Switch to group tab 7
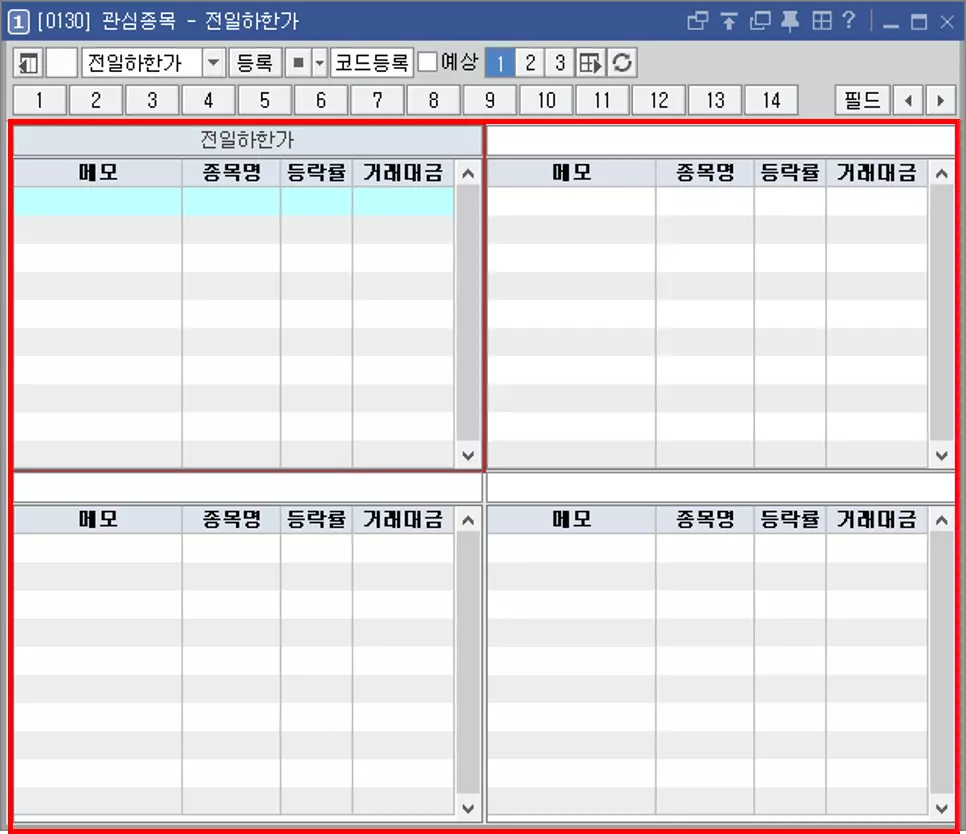 click(377, 100)
